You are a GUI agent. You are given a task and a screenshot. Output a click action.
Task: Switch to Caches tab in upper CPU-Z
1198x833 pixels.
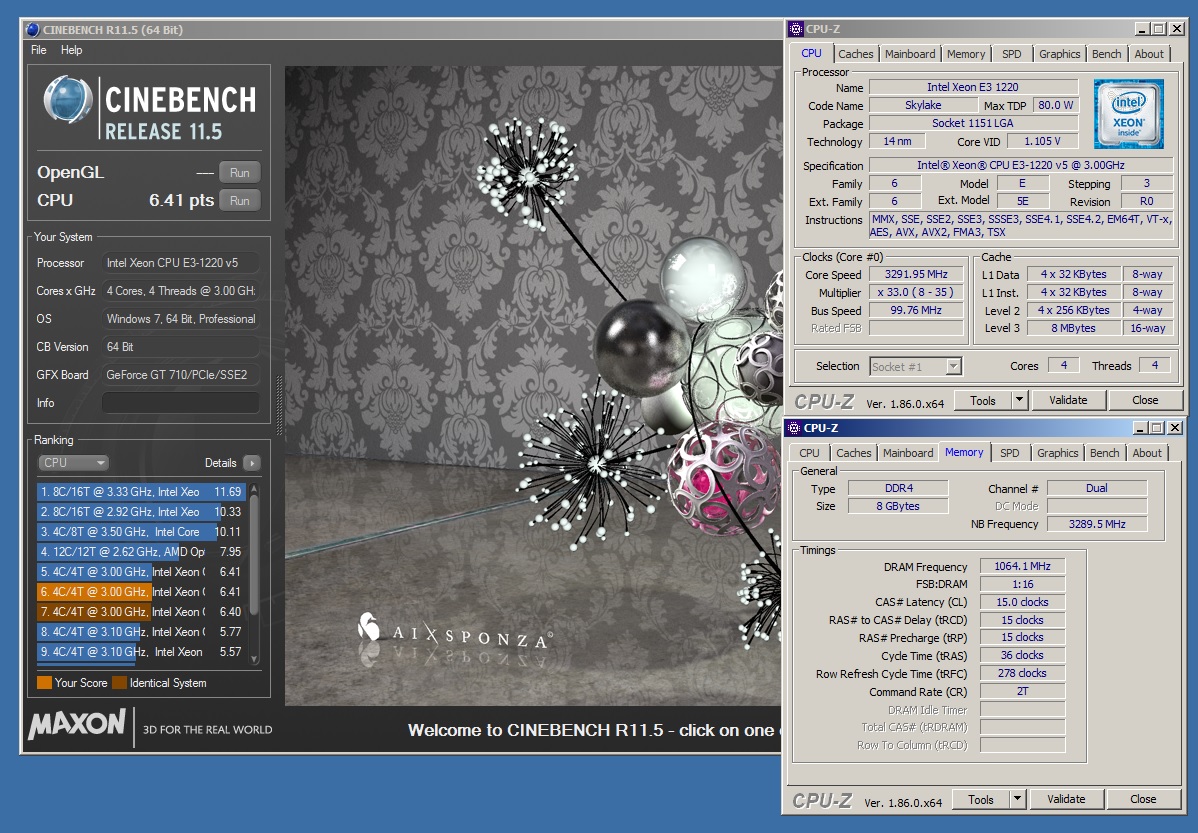(856, 54)
